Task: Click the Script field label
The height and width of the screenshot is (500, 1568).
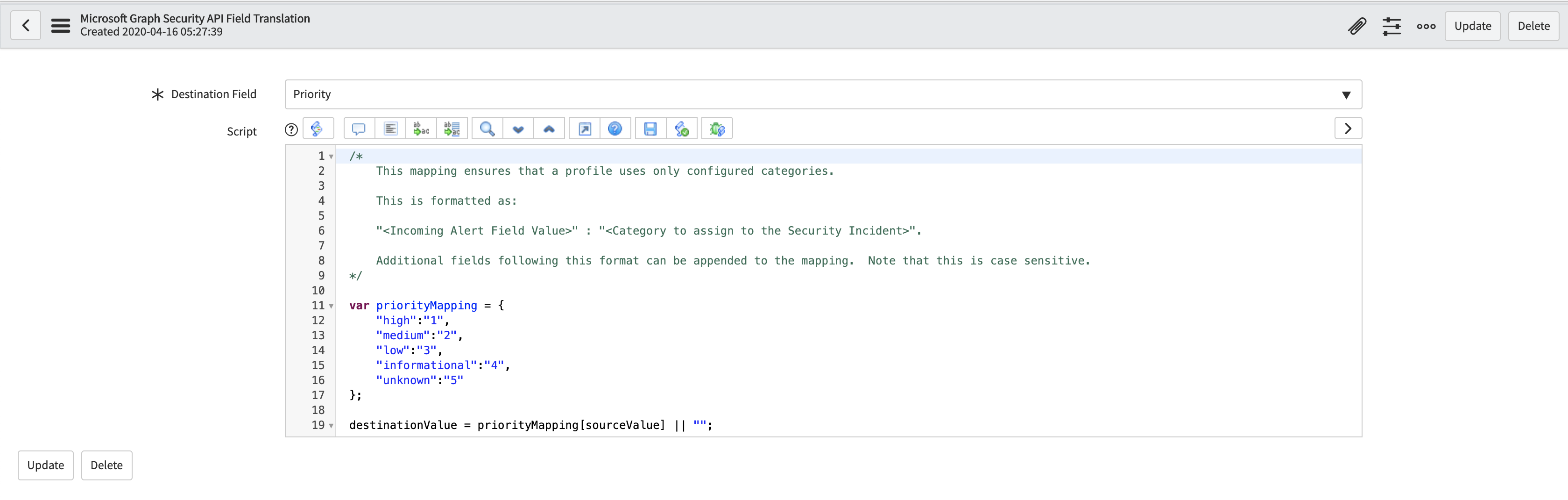Action: point(242,132)
